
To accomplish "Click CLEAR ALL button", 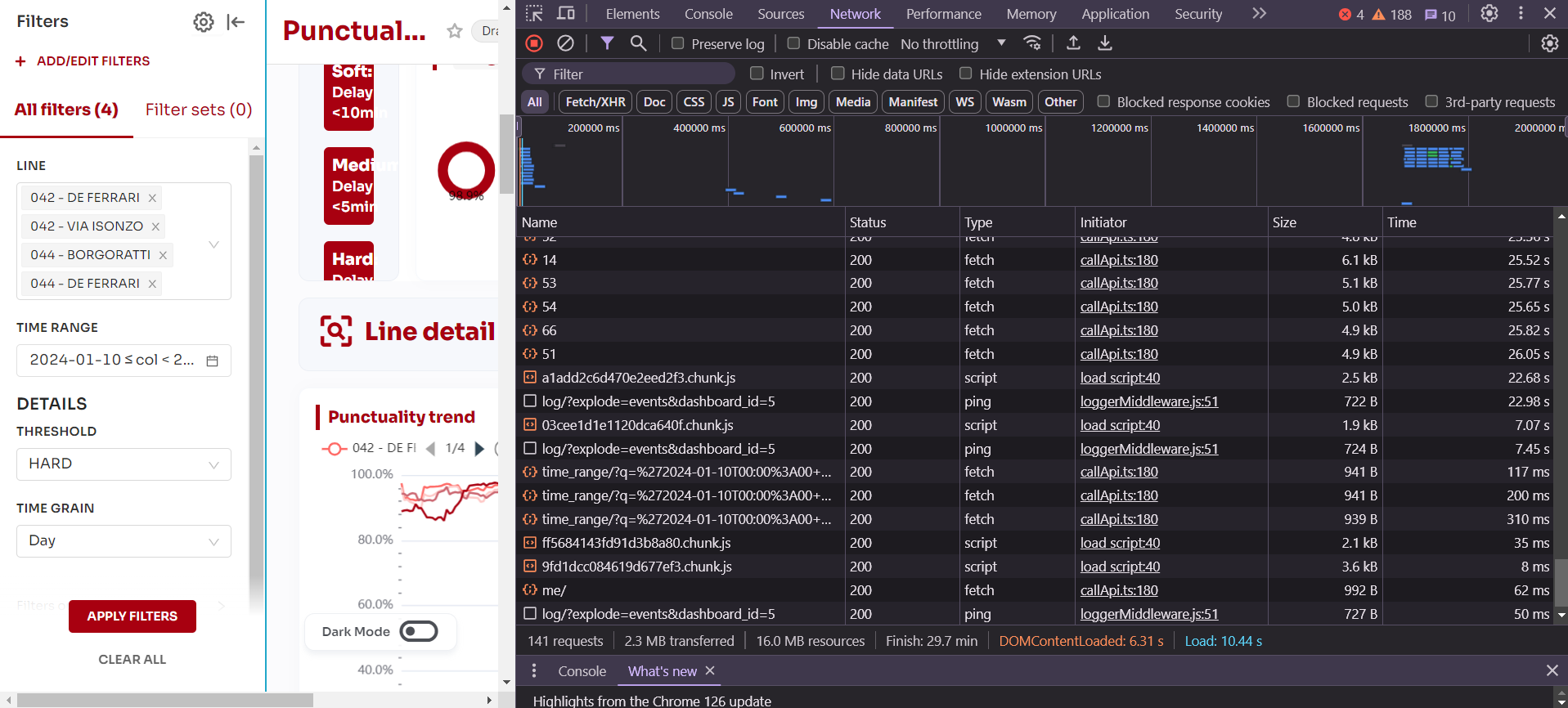I will point(133,660).
